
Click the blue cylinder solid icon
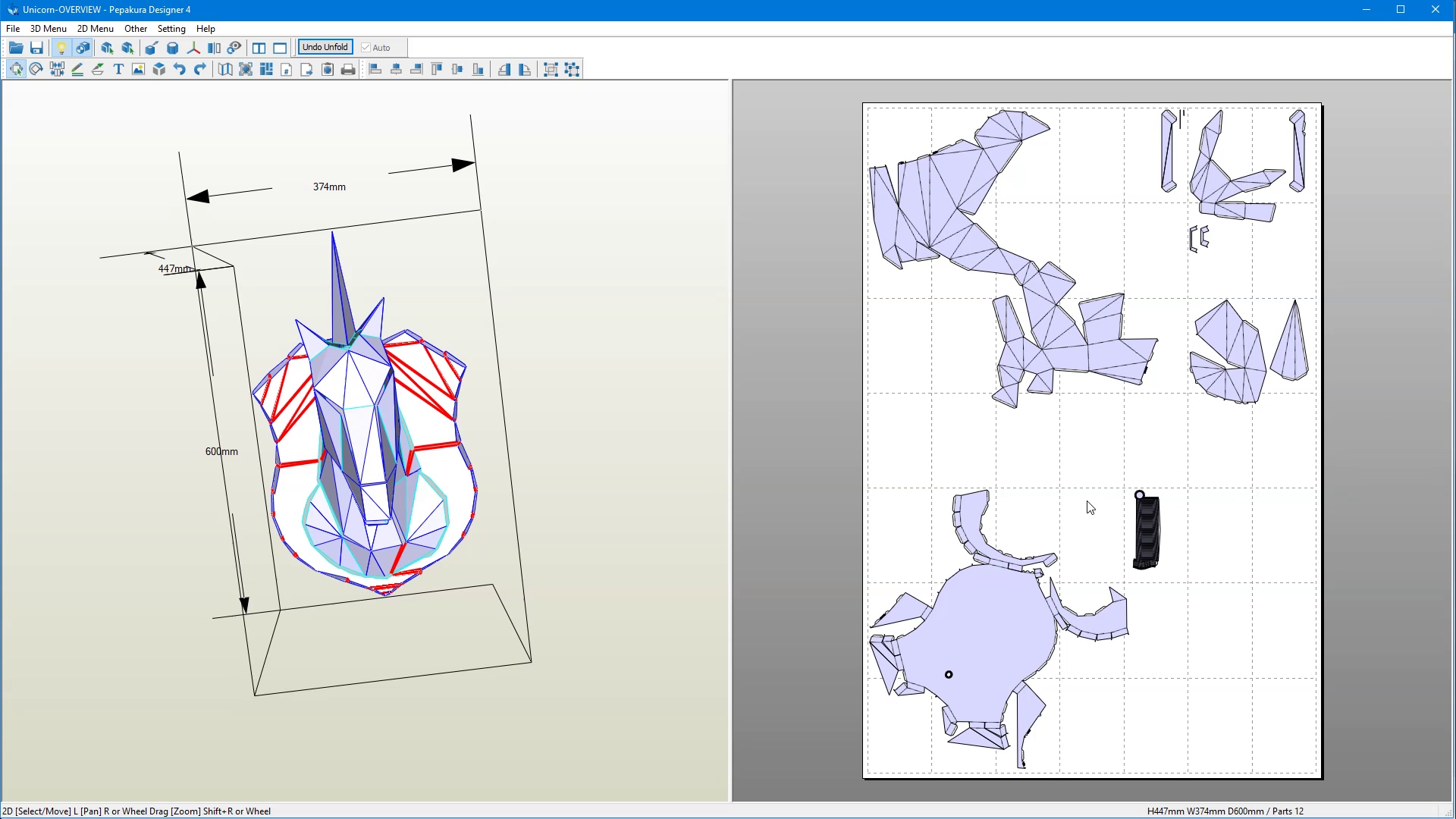[172, 48]
